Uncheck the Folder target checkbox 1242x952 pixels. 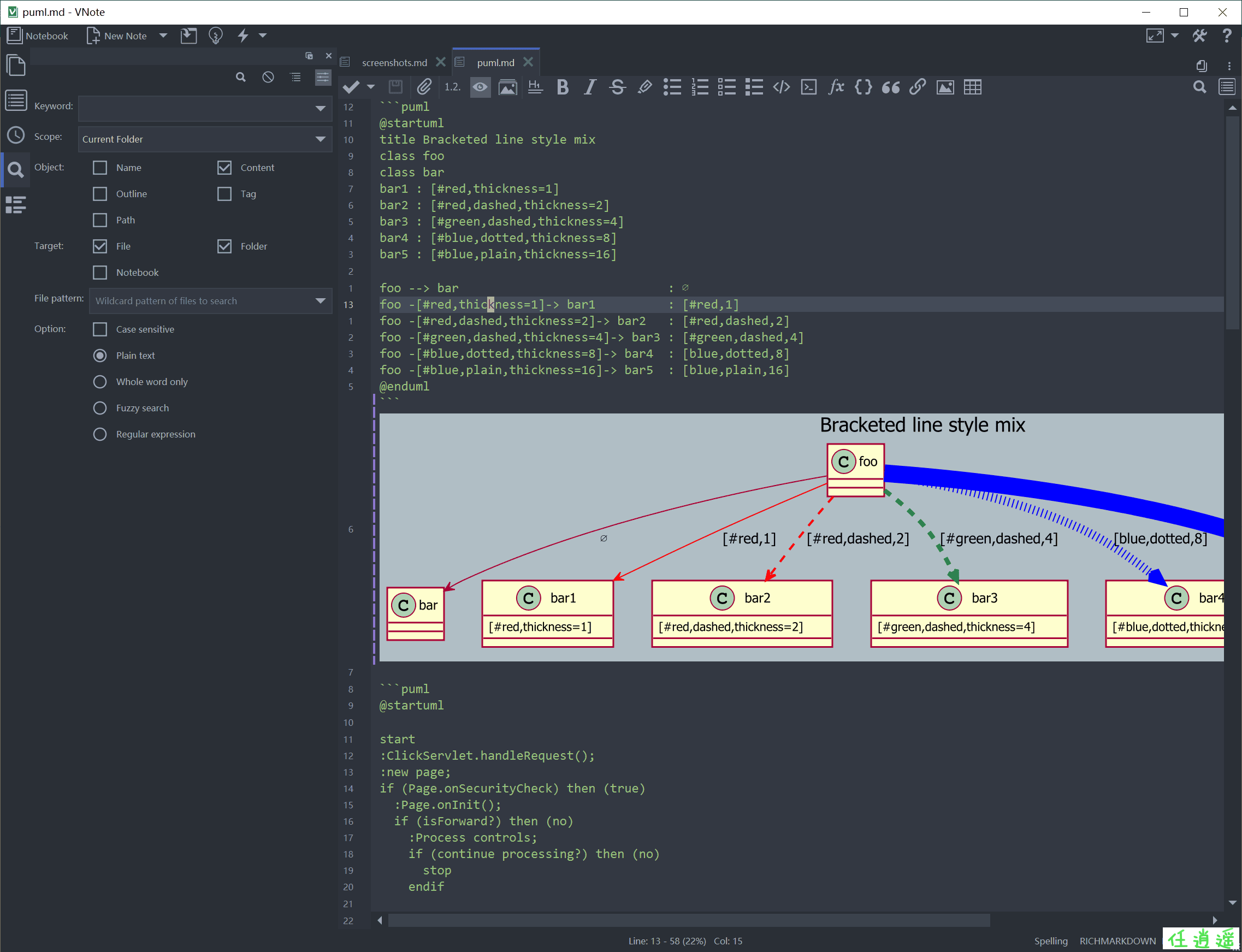coord(224,246)
